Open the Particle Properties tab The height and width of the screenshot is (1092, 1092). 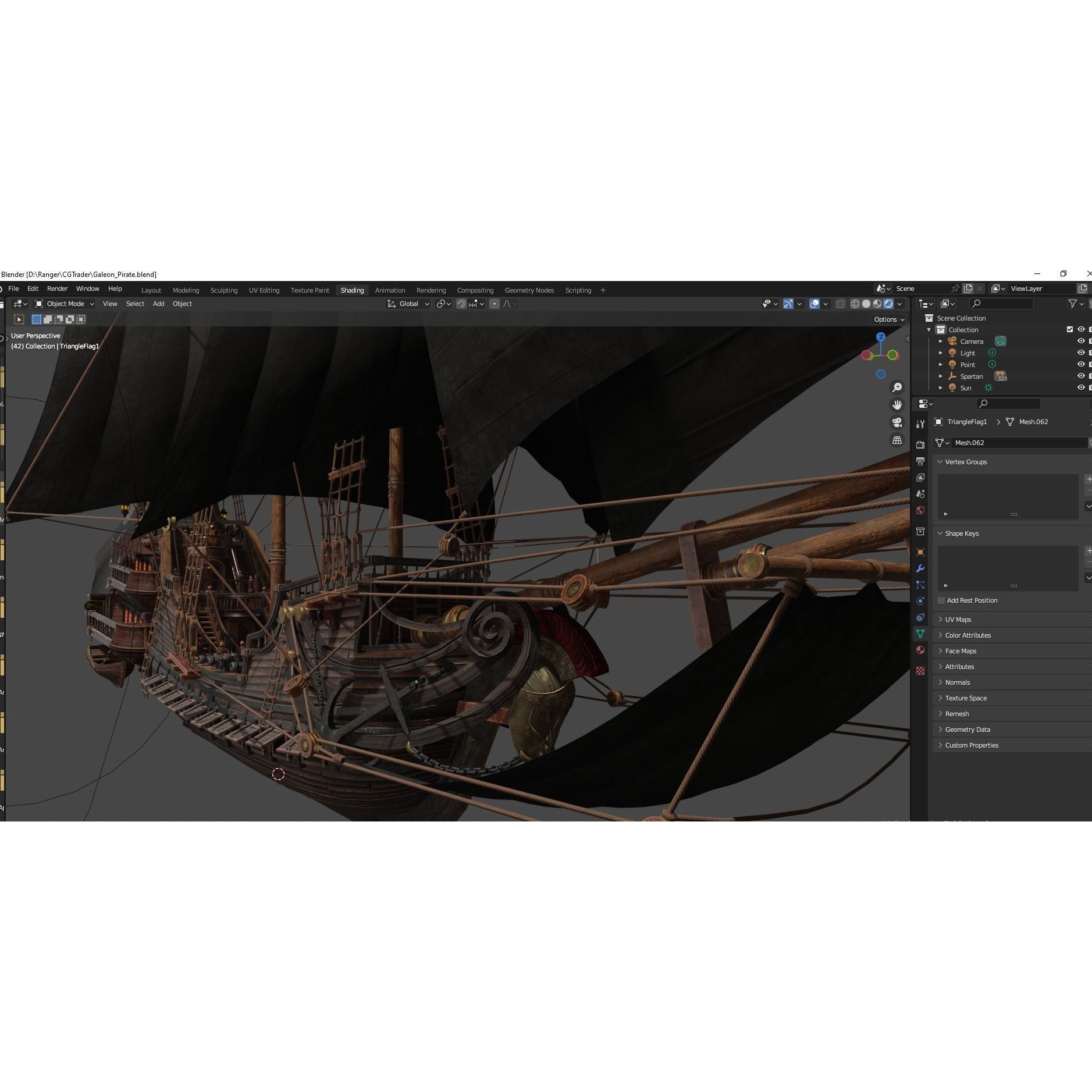coord(921,584)
